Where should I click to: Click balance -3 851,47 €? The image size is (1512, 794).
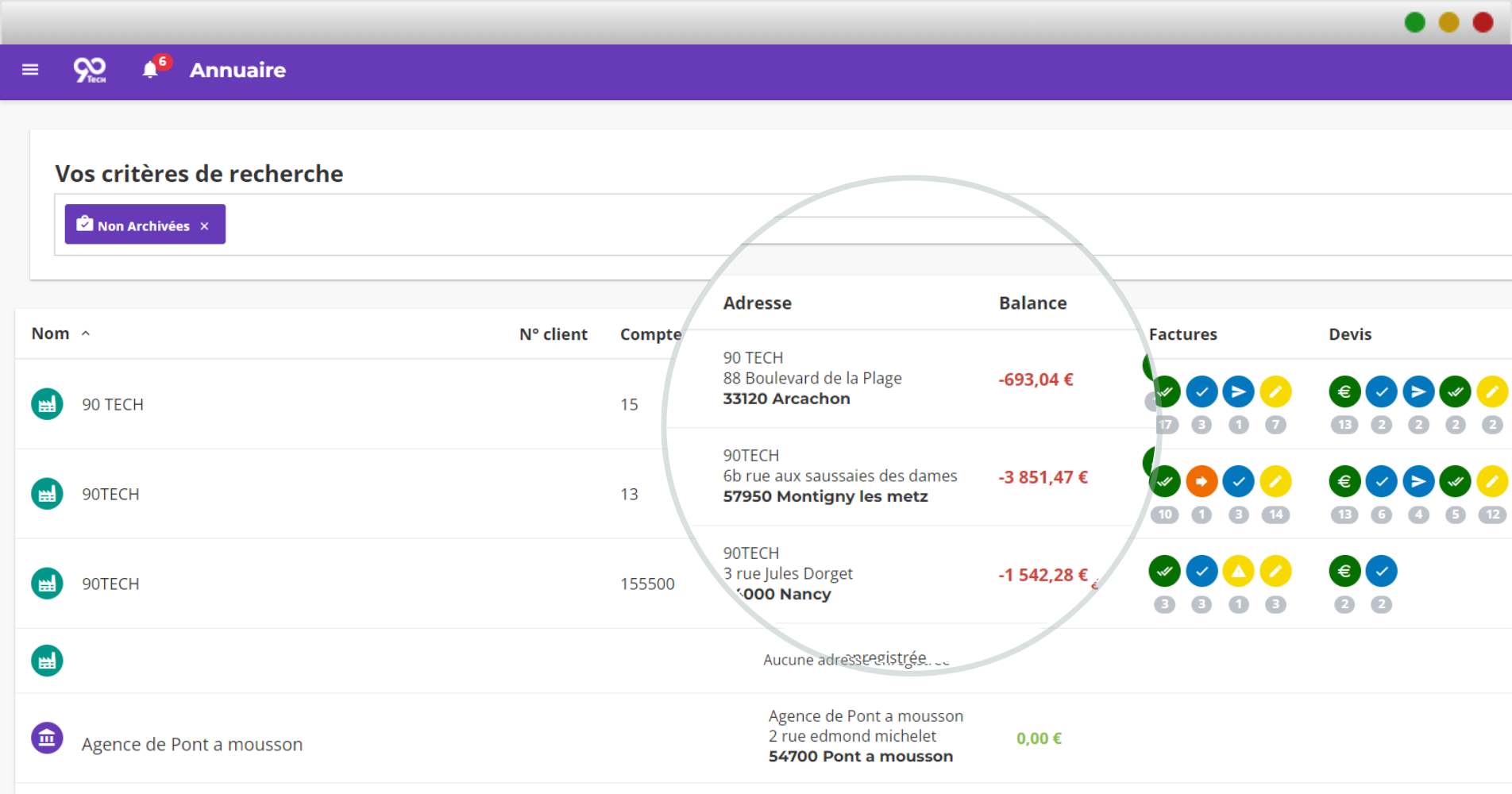coord(1043,477)
